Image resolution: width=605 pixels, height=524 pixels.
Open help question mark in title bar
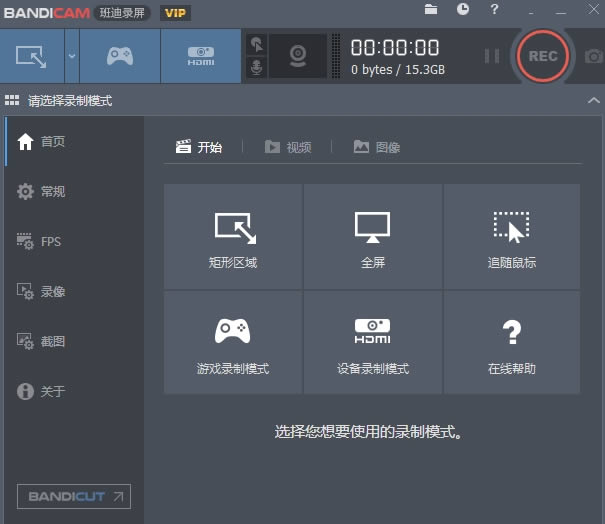(x=494, y=9)
